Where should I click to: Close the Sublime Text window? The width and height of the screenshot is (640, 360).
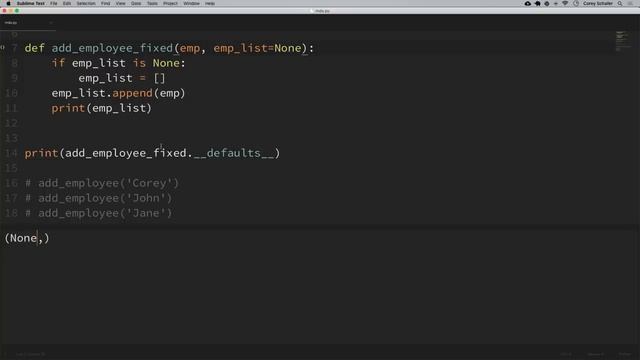4,11
